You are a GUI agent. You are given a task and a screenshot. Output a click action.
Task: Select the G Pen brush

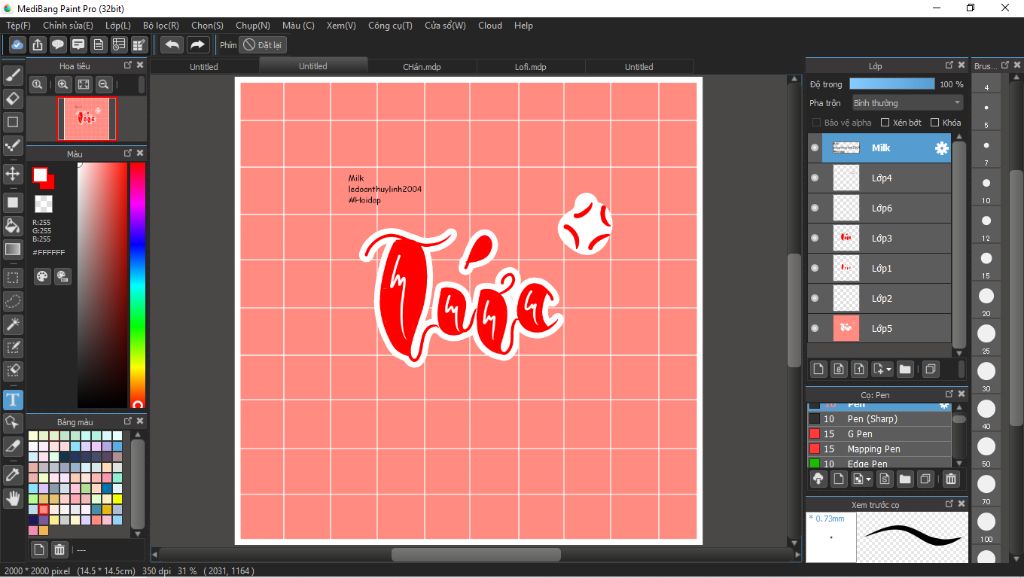[880, 434]
